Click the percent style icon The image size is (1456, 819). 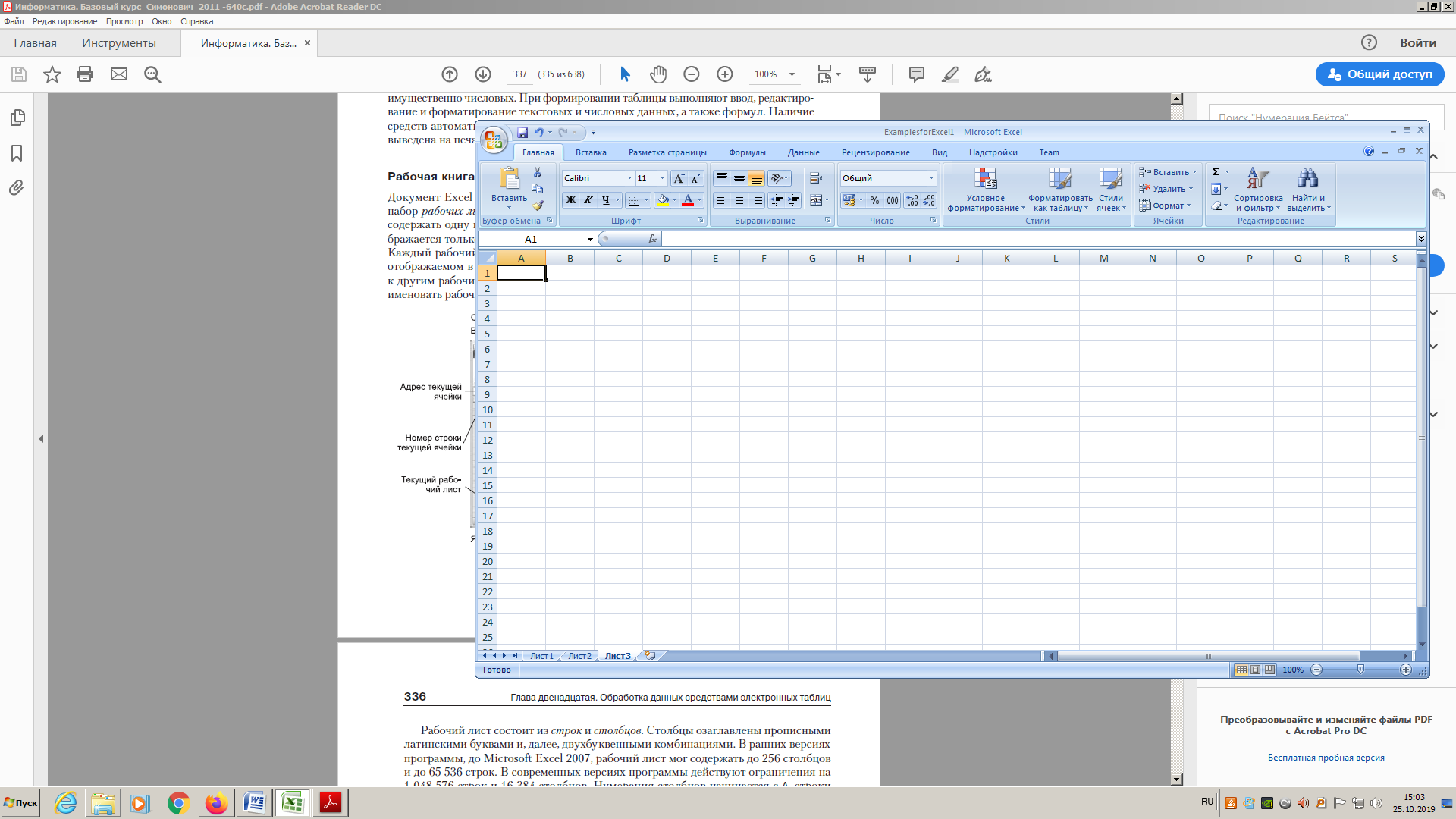[x=874, y=200]
